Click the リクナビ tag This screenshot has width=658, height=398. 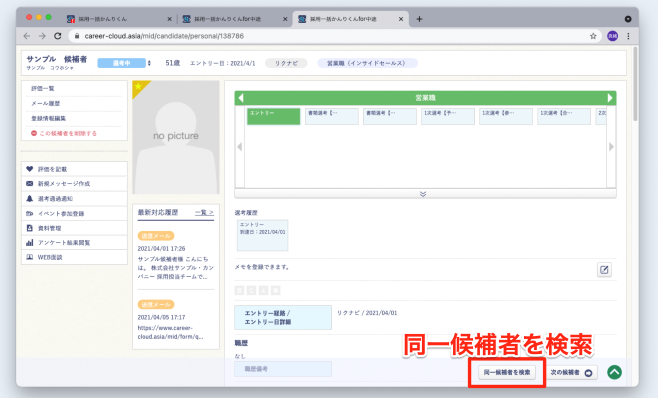pyautogui.click(x=286, y=63)
